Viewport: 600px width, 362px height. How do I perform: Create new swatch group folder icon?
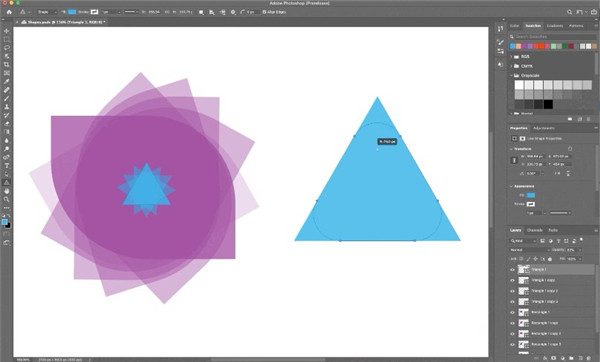click(570, 119)
